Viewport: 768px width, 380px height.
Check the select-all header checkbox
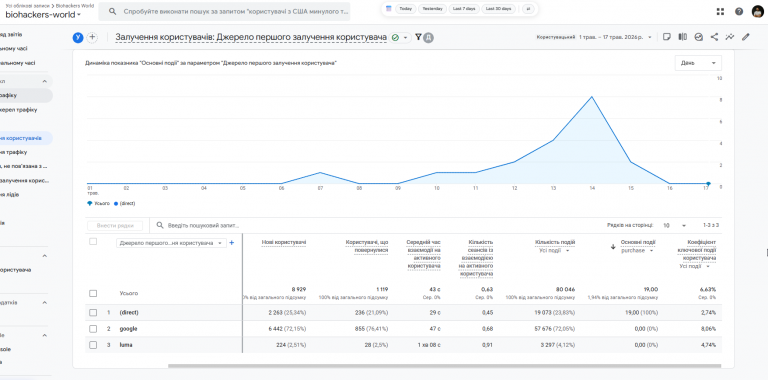(x=93, y=241)
